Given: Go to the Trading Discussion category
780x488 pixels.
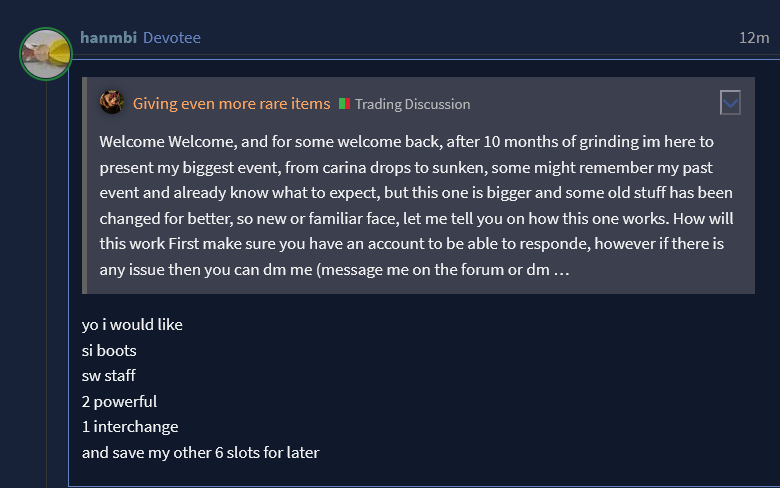Looking at the screenshot, I should pos(412,104).
